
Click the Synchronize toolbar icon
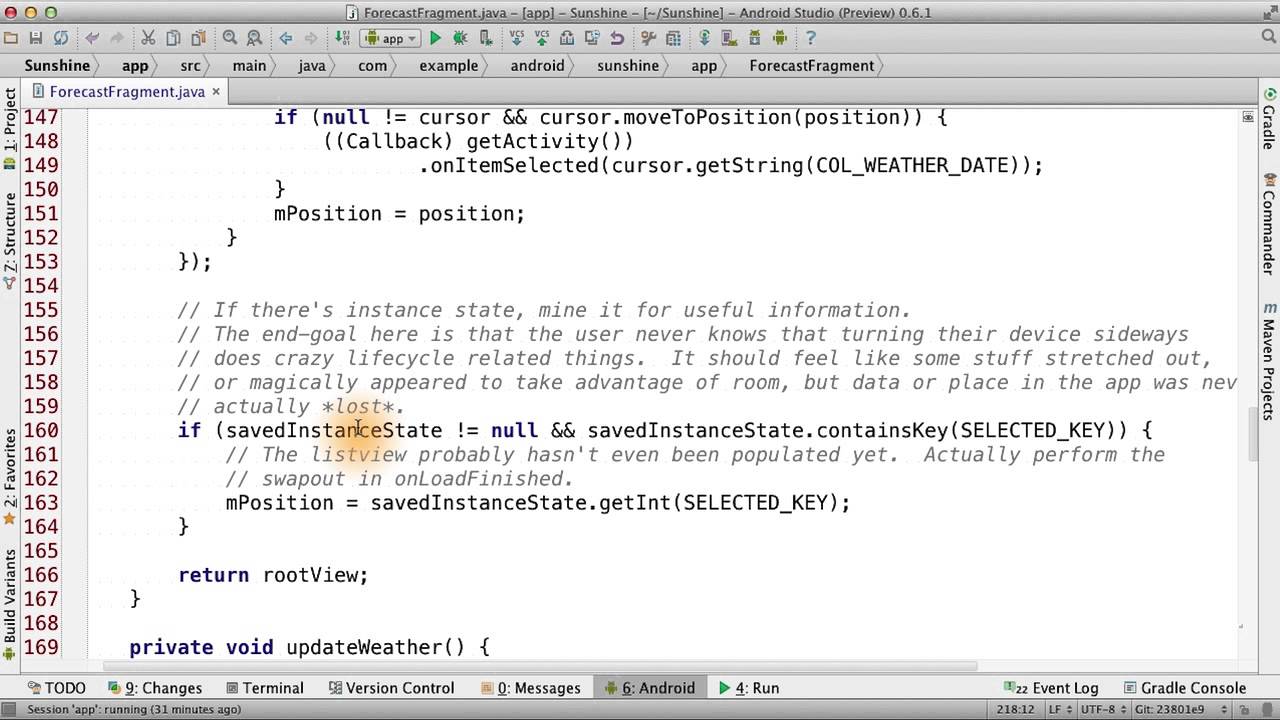pyautogui.click(x=61, y=38)
